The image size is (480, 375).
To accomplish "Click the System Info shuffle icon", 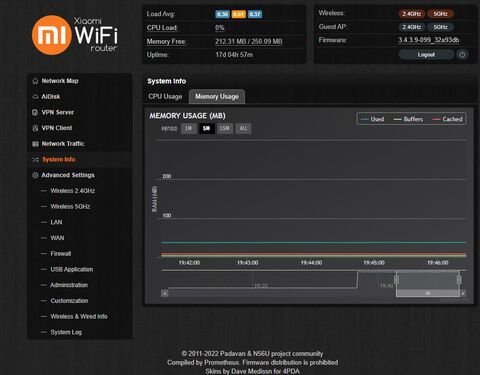I will coord(35,160).
